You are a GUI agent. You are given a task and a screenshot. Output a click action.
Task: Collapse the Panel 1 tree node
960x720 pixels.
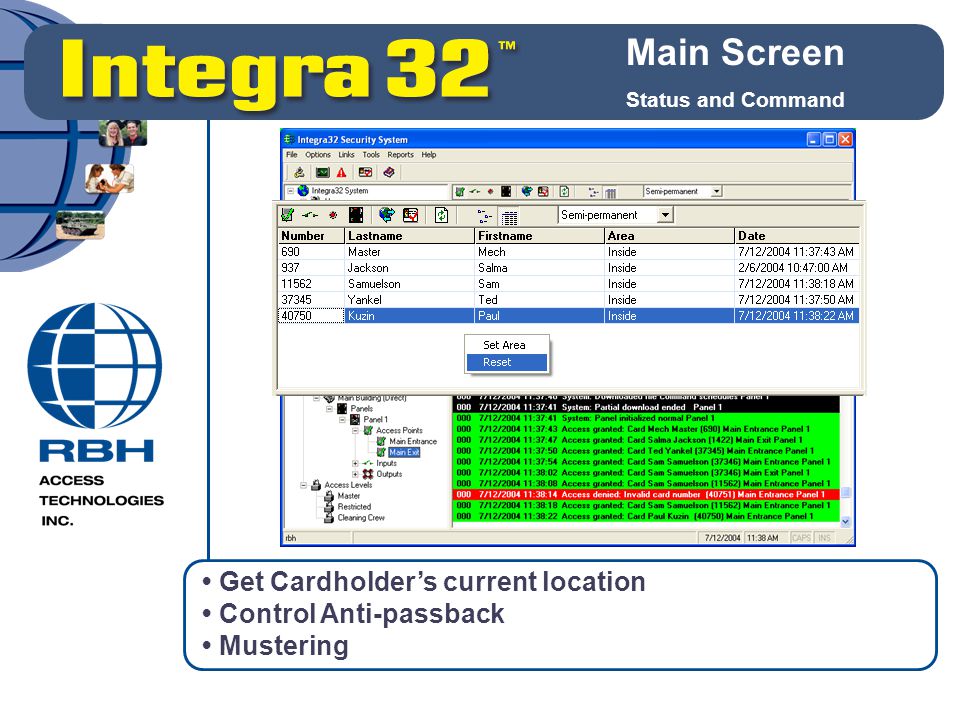(342, 419)
